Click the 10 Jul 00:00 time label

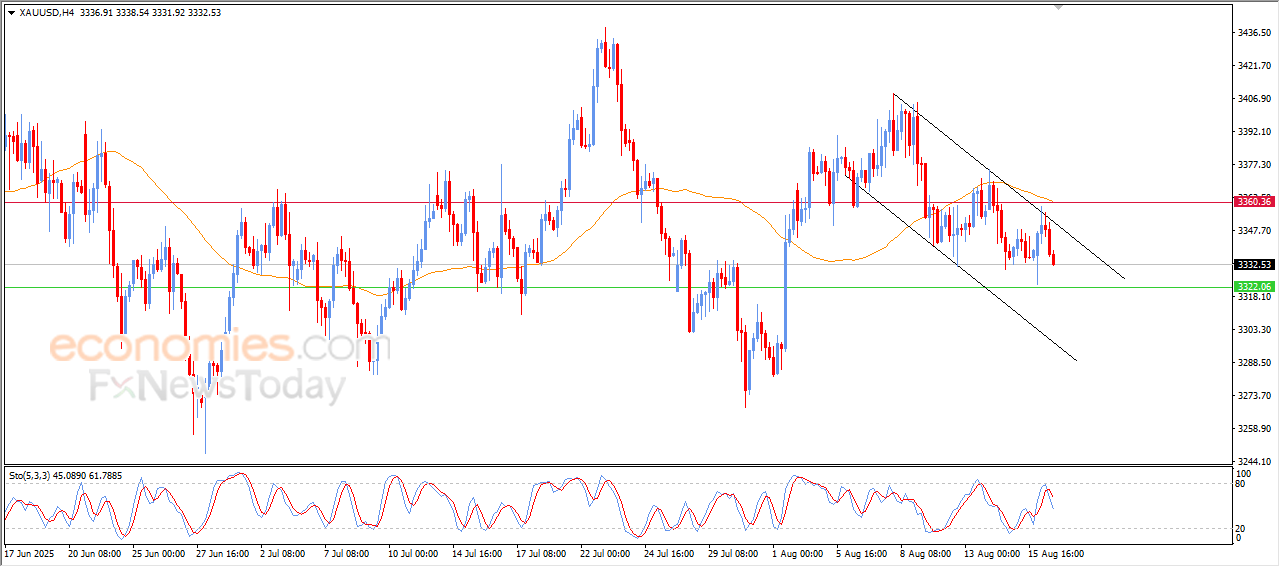pos(413,553)
